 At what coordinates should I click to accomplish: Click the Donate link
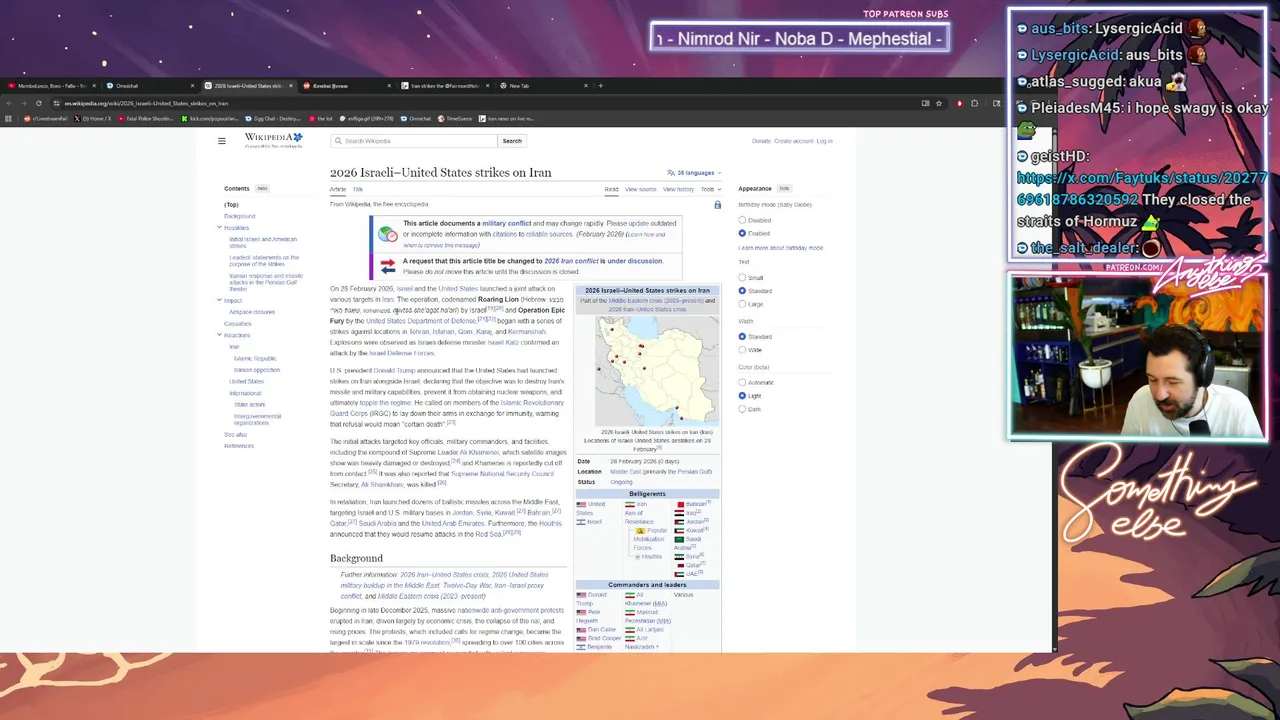point(761,141)
